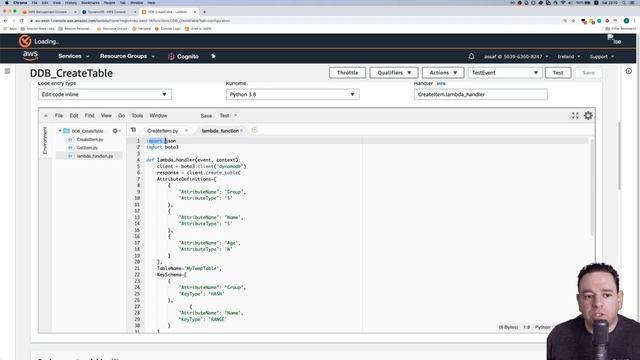This screenshot has width=640, height=360.
Task: Open Chrome History menu in macOS bar
Action: (71, 3)
